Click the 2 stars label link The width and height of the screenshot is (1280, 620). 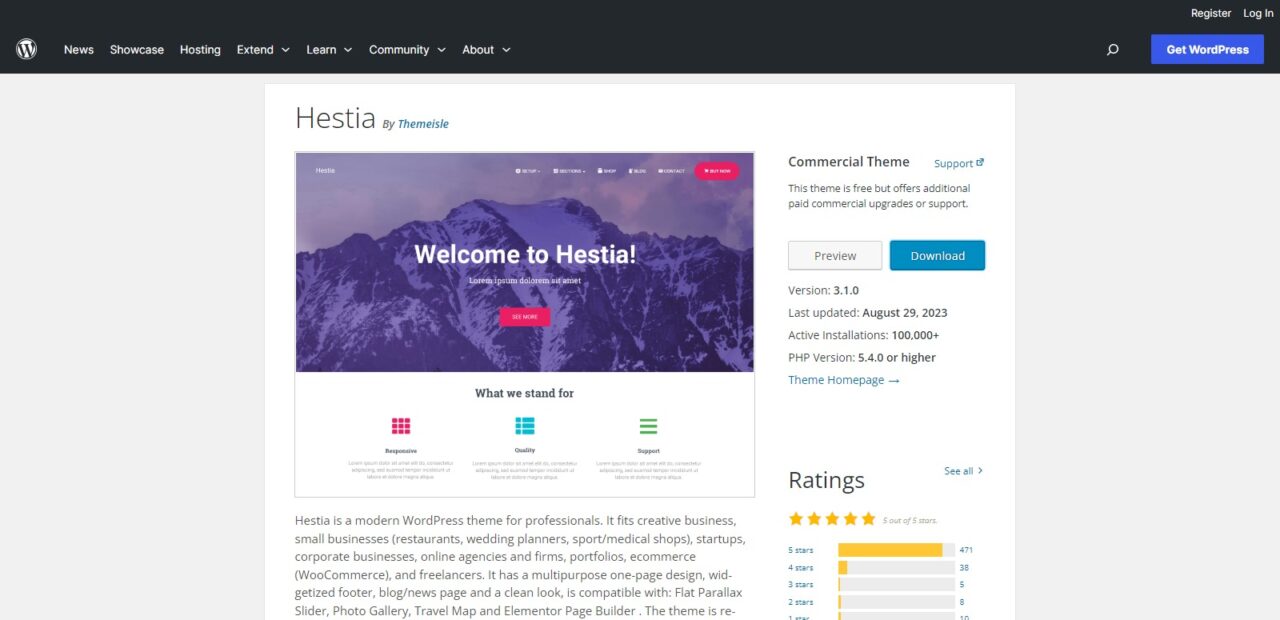coord(800,602)
